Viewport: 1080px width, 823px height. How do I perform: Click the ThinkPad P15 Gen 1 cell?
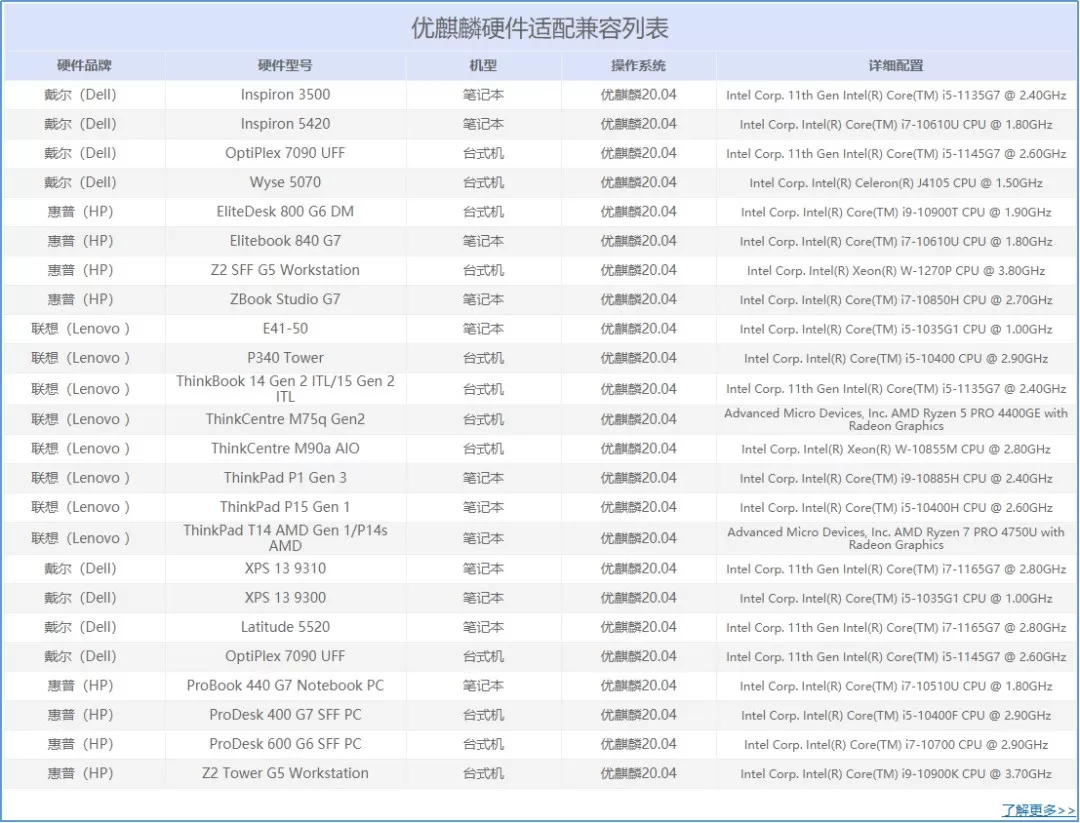pyautogui.click(x=285, y=507)
